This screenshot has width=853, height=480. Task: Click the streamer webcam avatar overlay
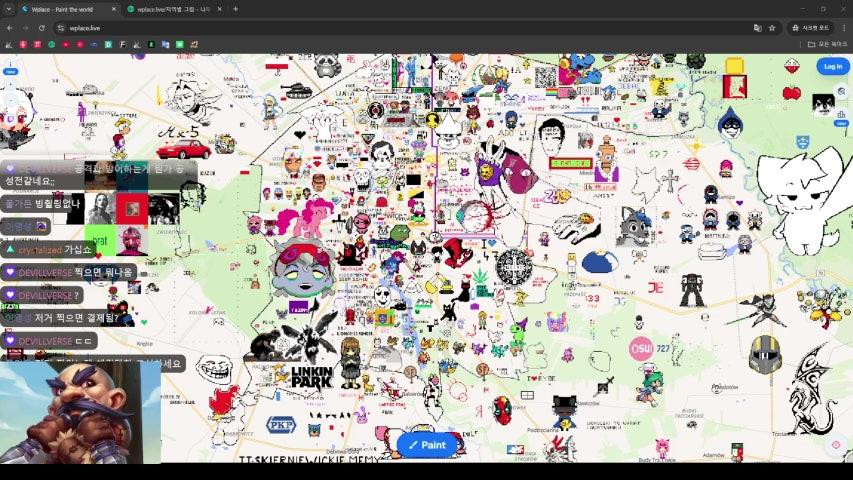click(x=81, y=413)
